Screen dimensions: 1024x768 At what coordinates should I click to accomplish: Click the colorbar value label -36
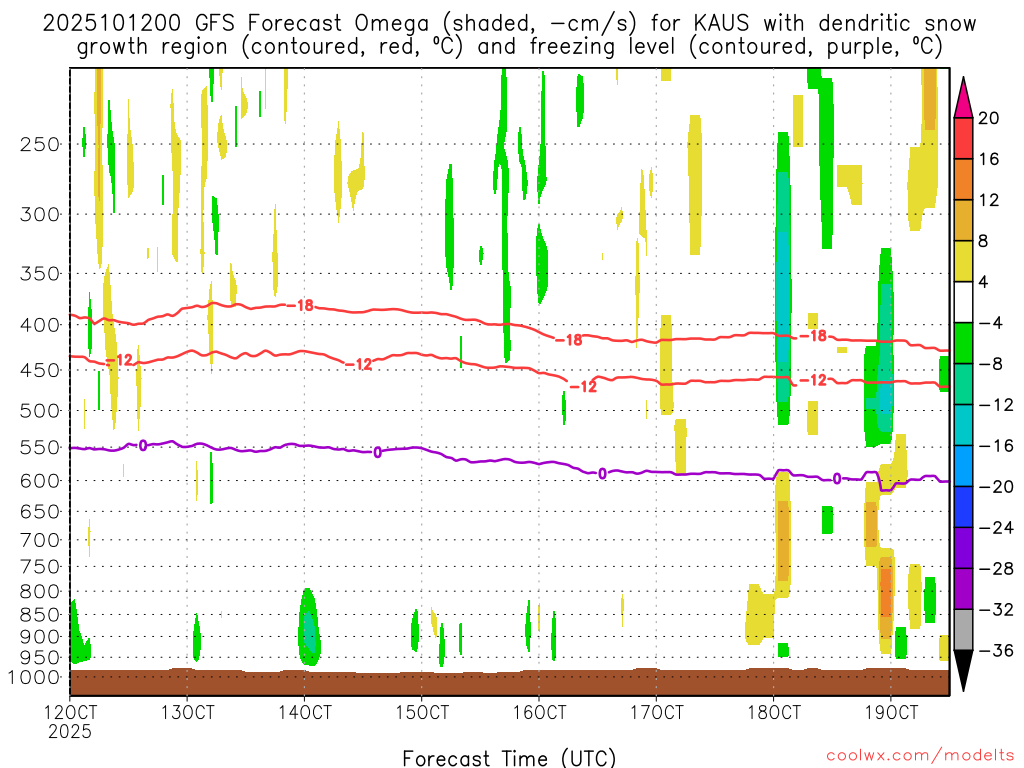click(997, 650)
